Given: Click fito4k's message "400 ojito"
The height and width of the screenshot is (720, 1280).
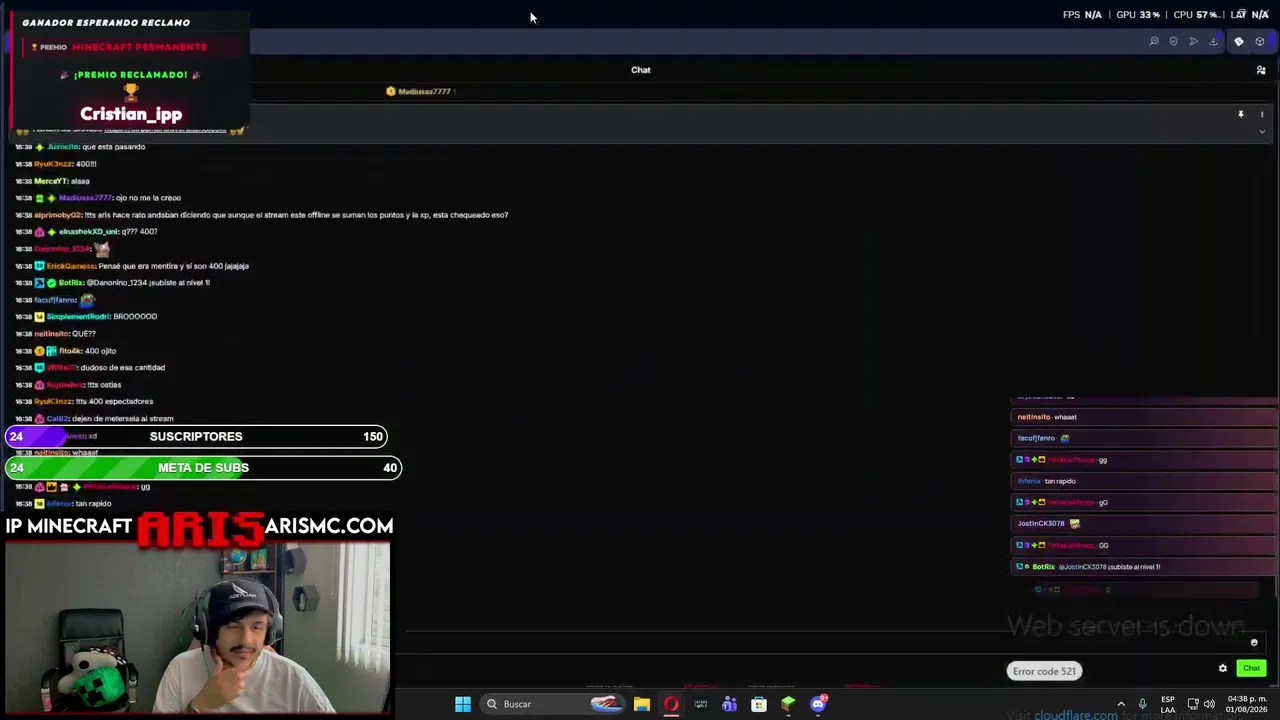Looking at the screenshot, I should [100, 351].
